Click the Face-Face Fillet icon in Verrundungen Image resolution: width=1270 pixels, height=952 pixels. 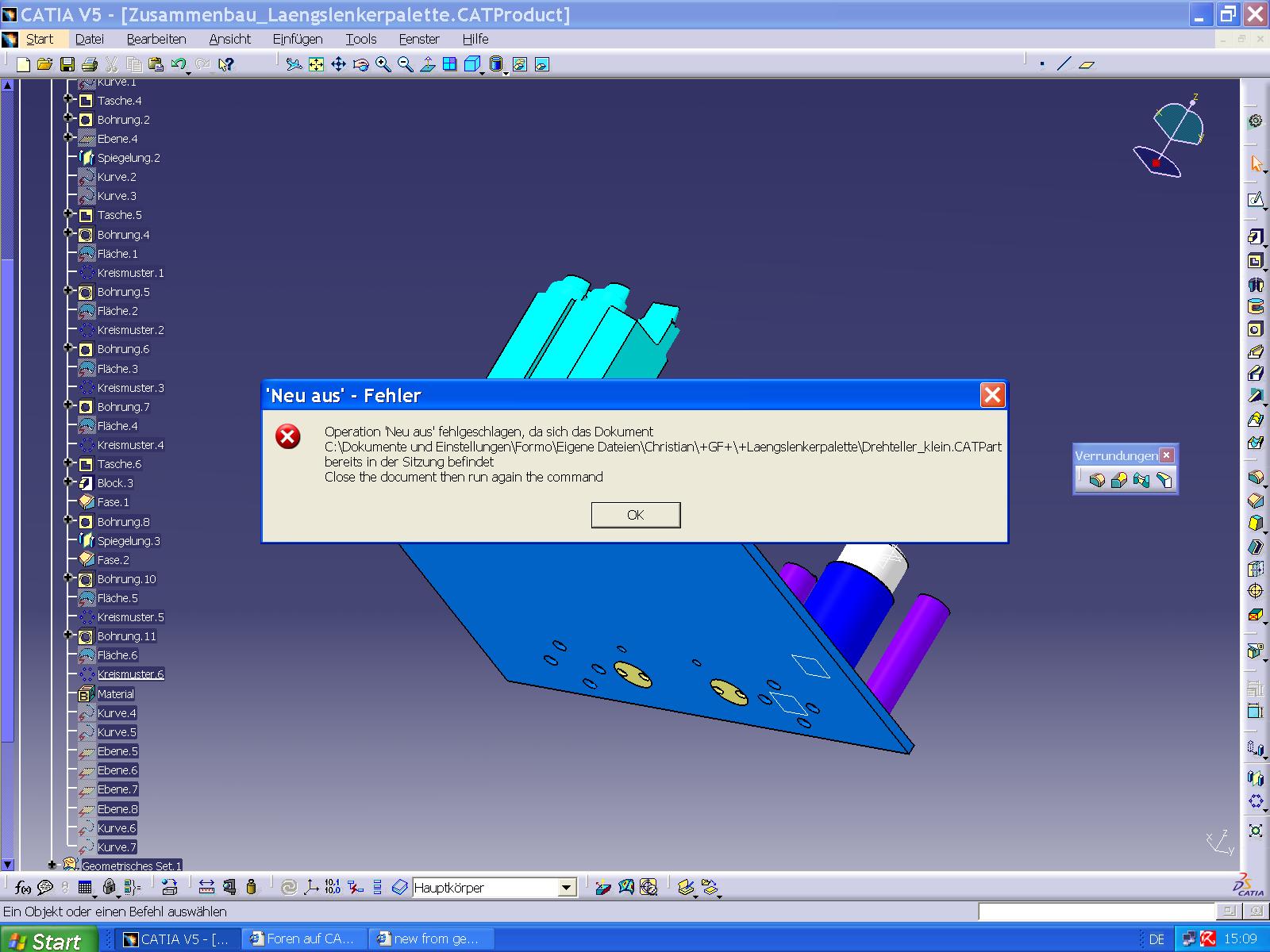(1141, 479)
